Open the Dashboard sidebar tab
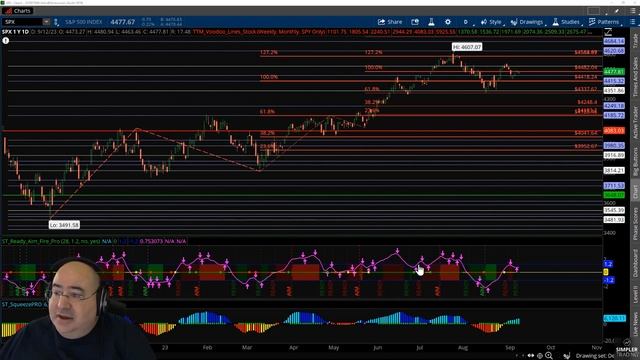The width and height of the screenshot is (640, 360). pos(635,263)
